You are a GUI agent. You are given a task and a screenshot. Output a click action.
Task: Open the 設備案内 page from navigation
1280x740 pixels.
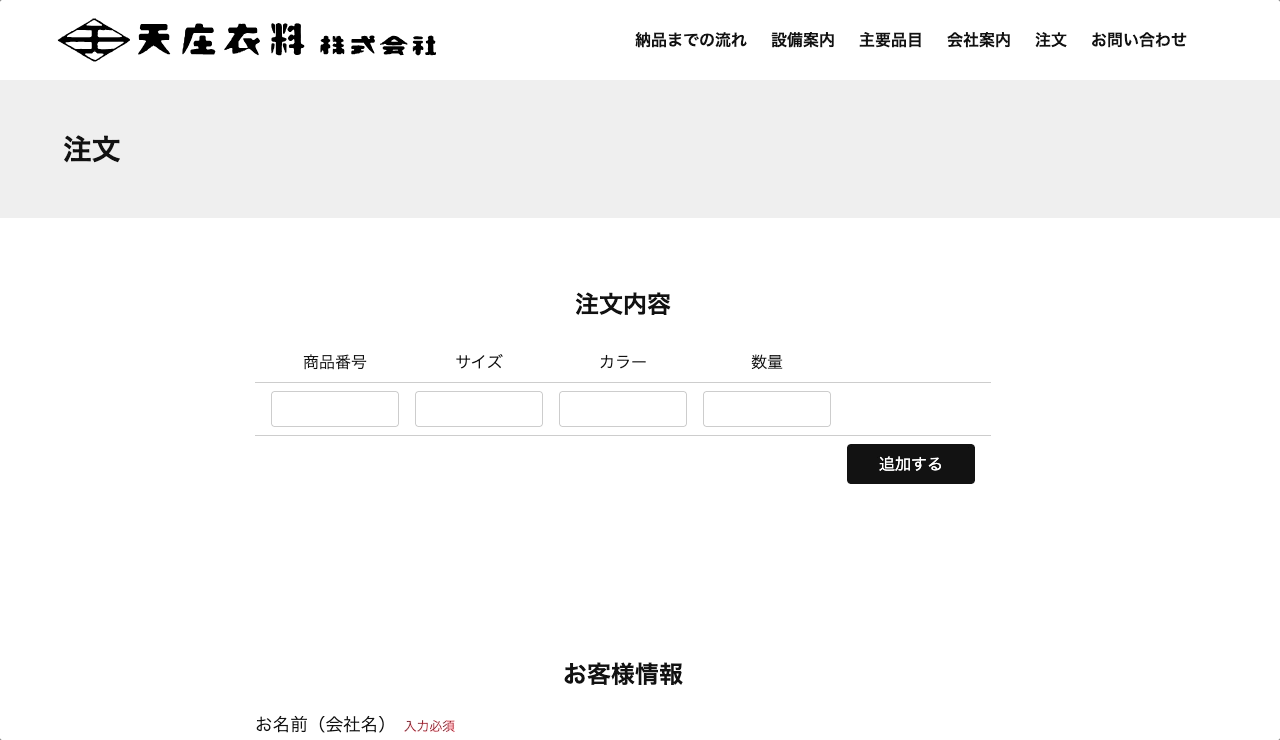click(803, 40)
